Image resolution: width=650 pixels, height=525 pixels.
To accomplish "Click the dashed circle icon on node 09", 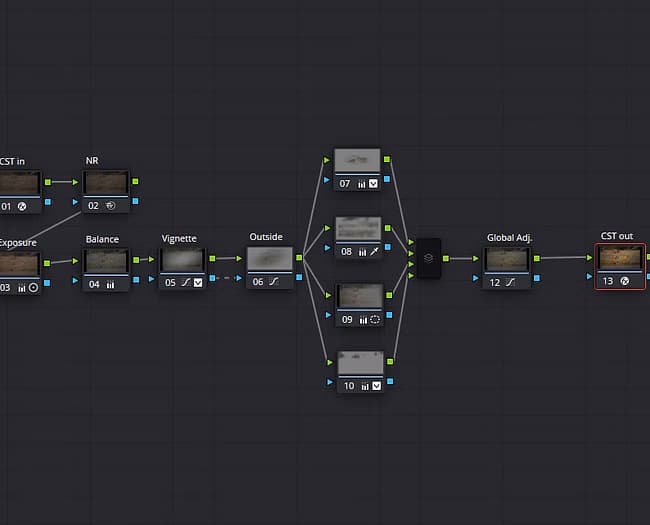I will [375, 319].
